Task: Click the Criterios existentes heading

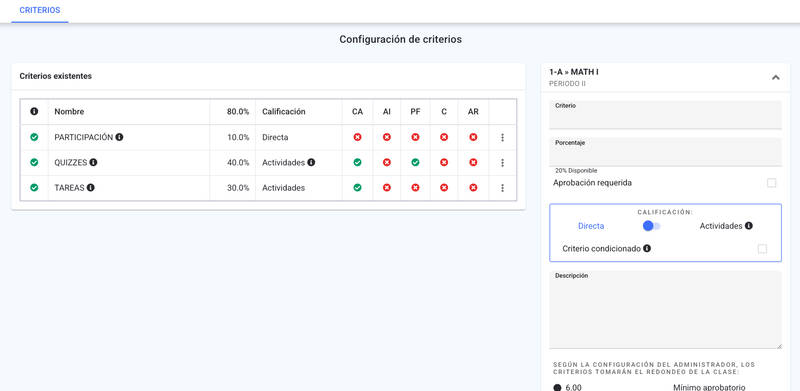Action: click(56, 76)
